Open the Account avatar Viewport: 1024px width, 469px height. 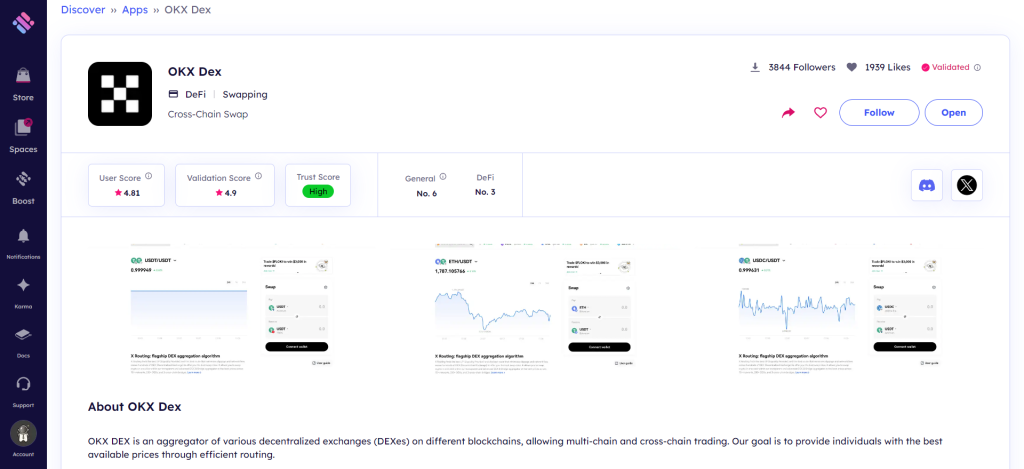pyautogui.click(x=23, y=433)
